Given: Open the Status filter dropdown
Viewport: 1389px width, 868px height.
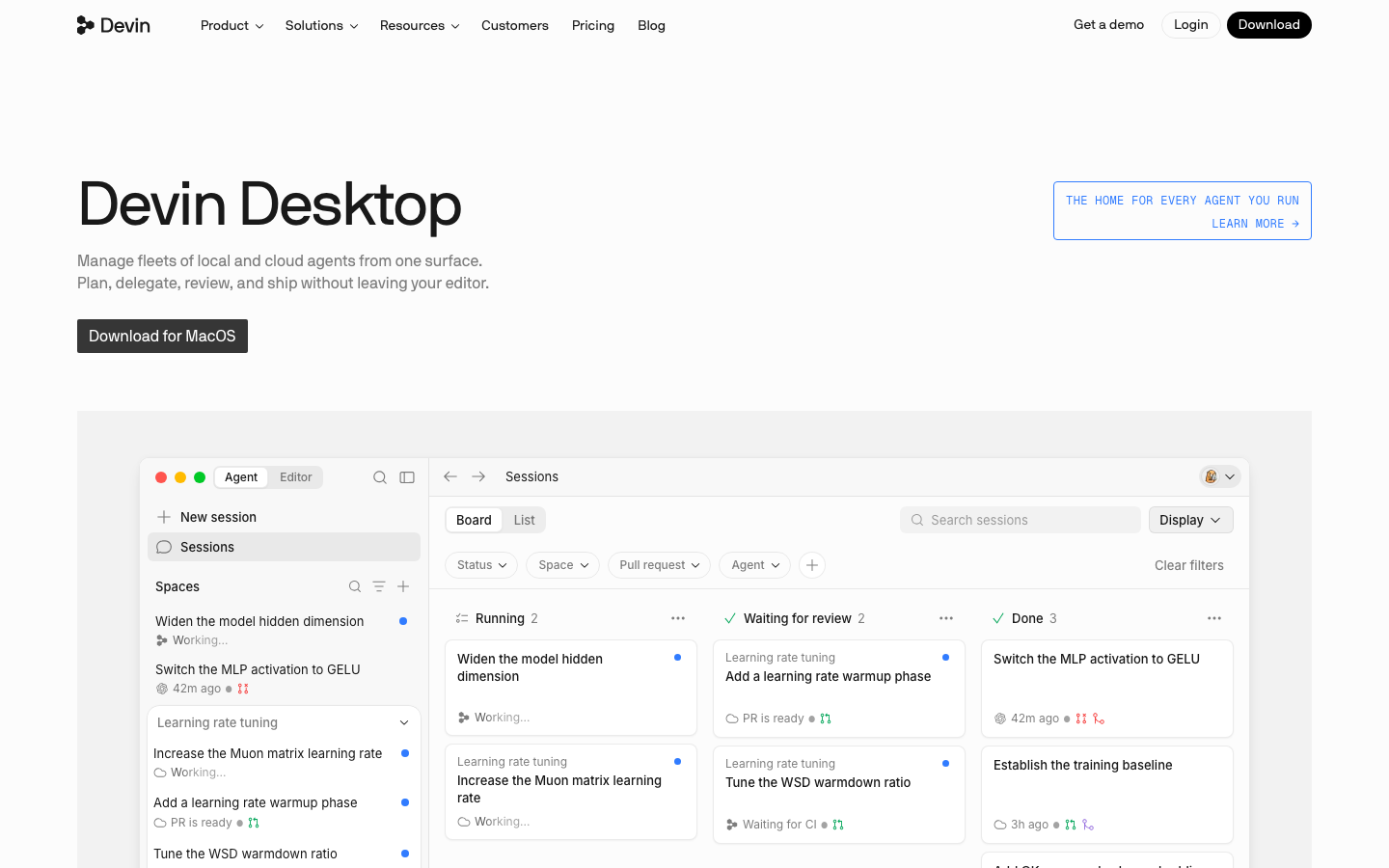Looking at the screenshot, I should click(481, 565).
